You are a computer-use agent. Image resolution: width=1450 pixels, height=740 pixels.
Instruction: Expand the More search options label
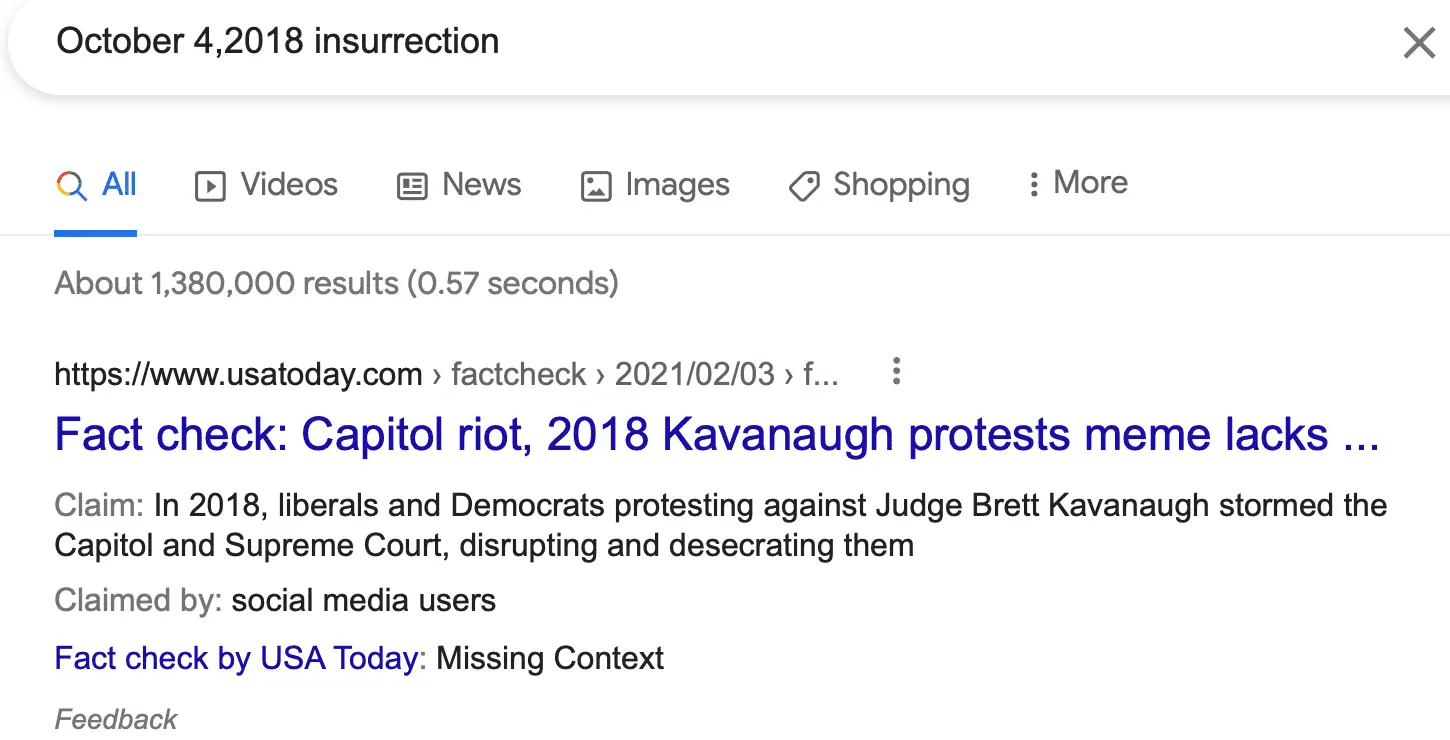click(x=1090, y=183)
